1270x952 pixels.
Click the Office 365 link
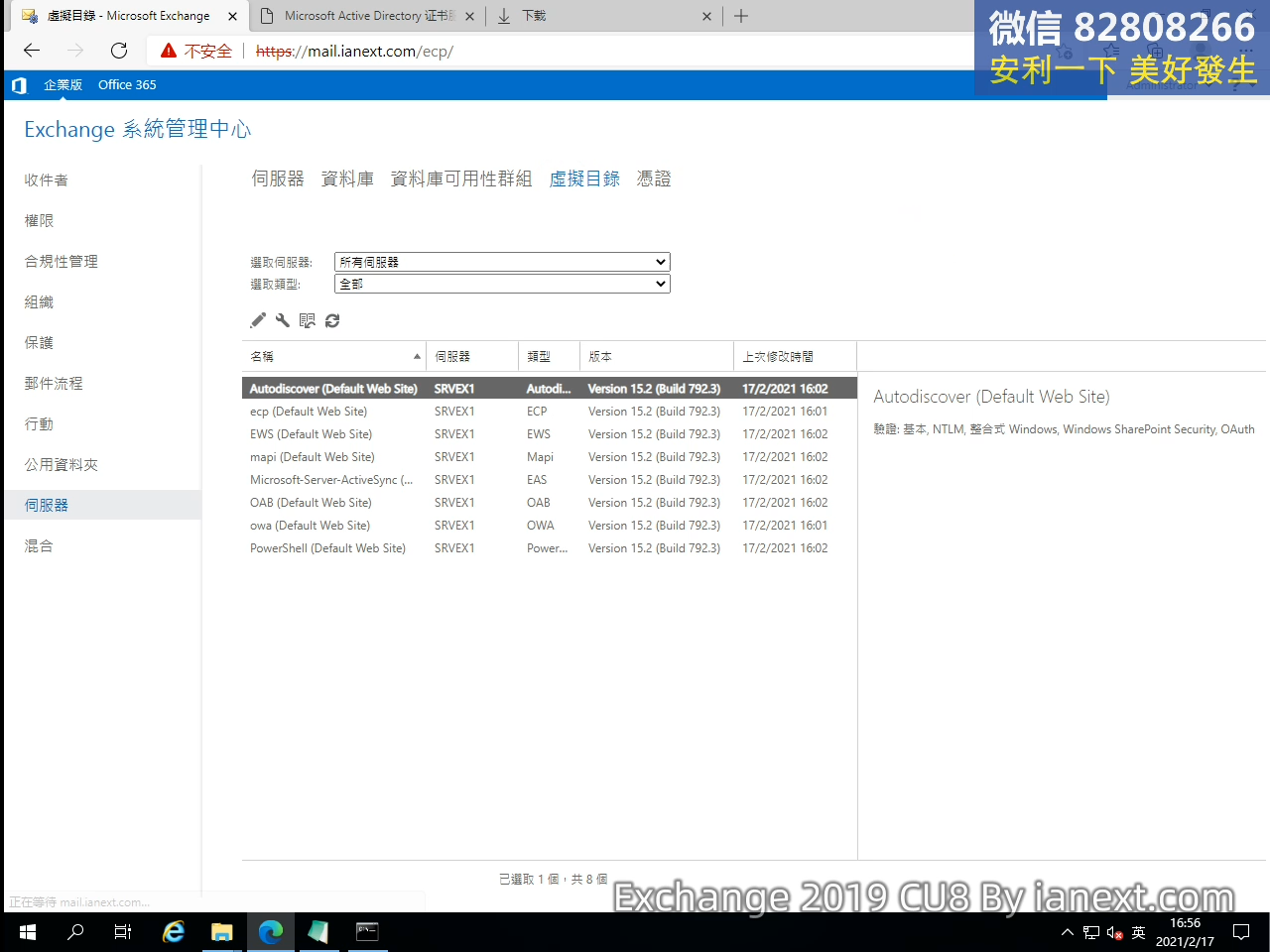click(127, 85)
